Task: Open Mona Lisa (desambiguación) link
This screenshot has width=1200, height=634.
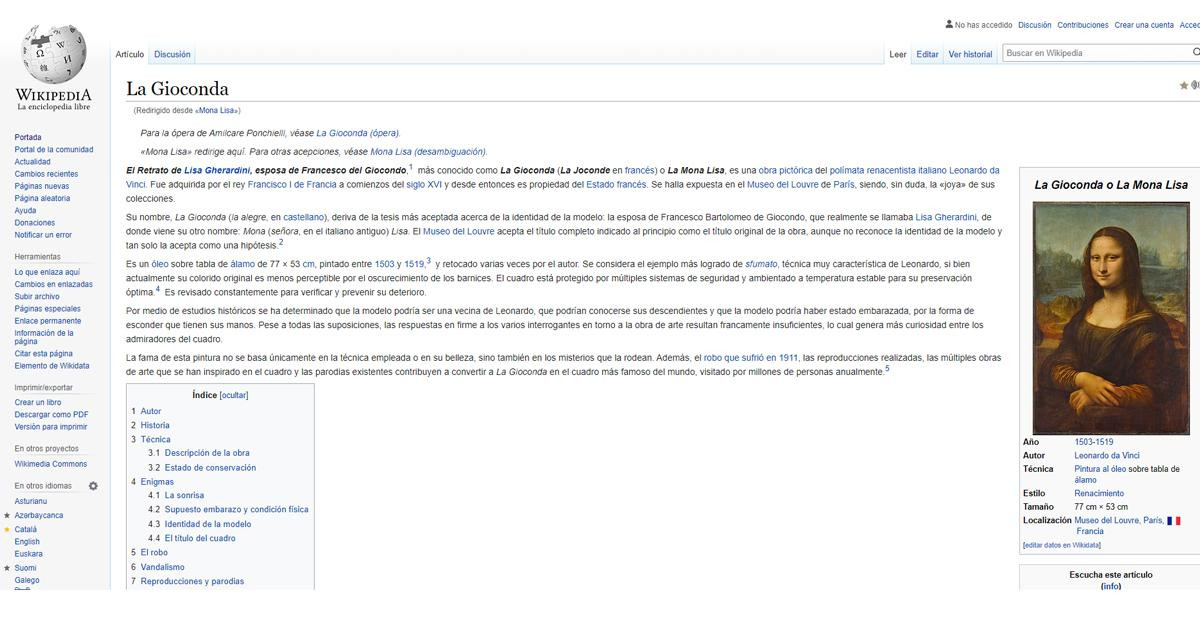Action: pyautogui.click(x=428, y=152)
